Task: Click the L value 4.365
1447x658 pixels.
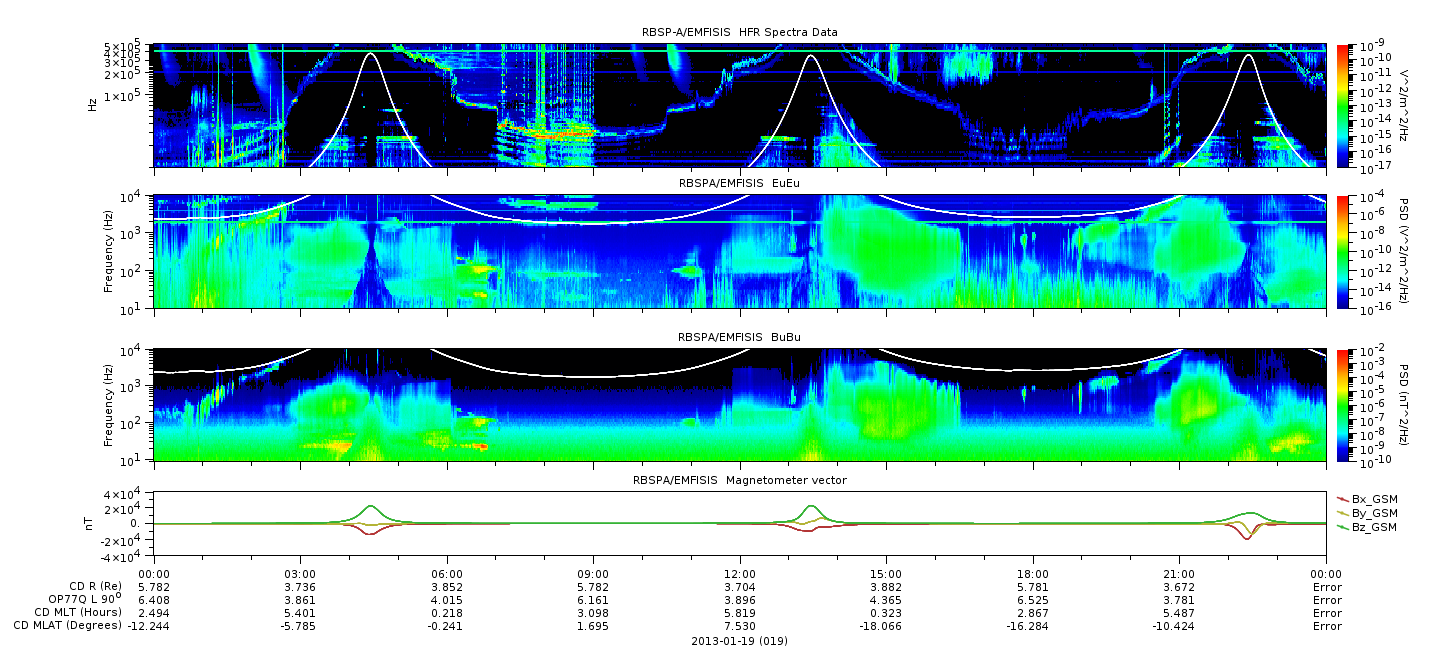Action: pos(886,599)
